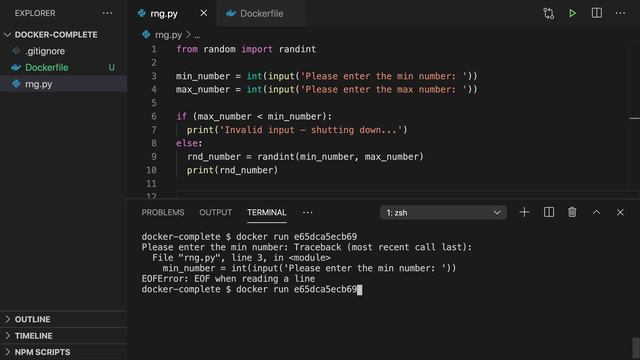
Task: Split the editor to the right
Action: click(x=596, y=13)
